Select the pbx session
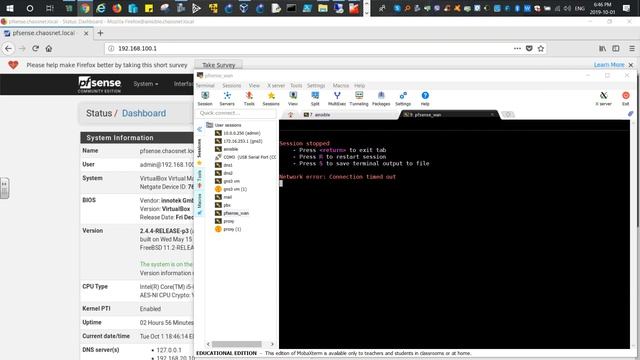The image size is (640, 360). tap(223, 205)
